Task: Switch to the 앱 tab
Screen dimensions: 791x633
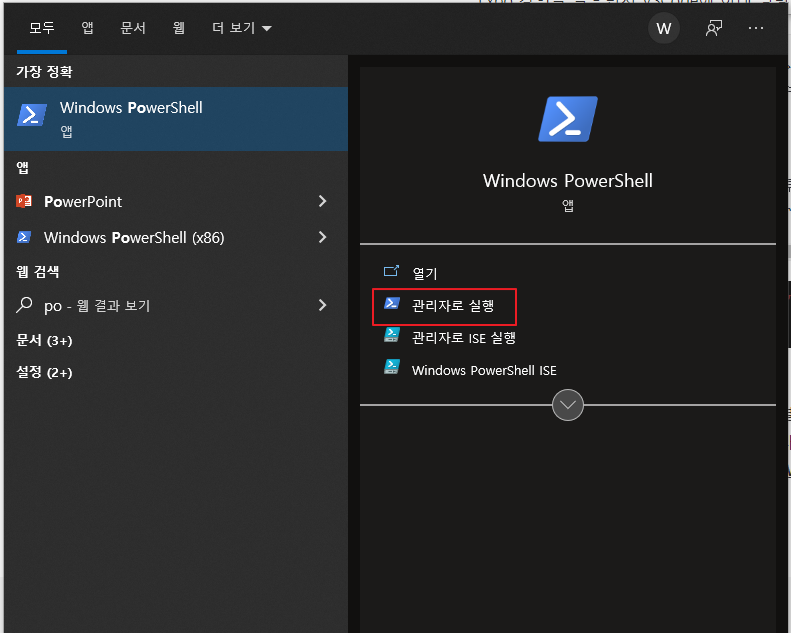Action: click(x=87, y=28)
